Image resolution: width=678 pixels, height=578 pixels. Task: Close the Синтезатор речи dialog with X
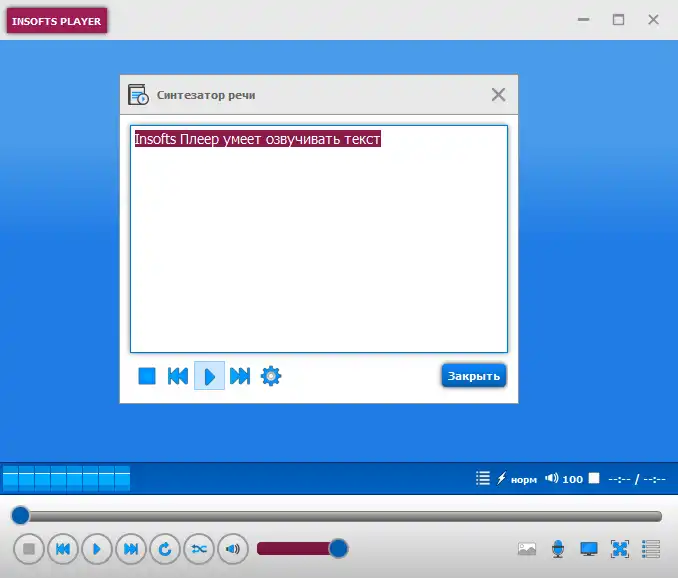(x=499, y=95)
